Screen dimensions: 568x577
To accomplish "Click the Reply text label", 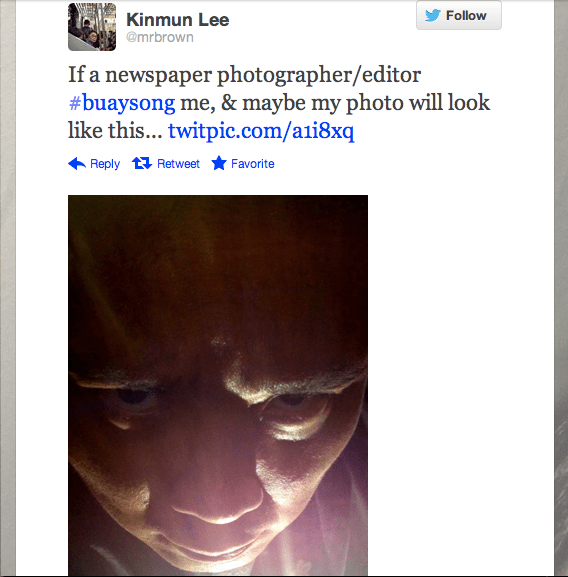I will pos(105,164).
